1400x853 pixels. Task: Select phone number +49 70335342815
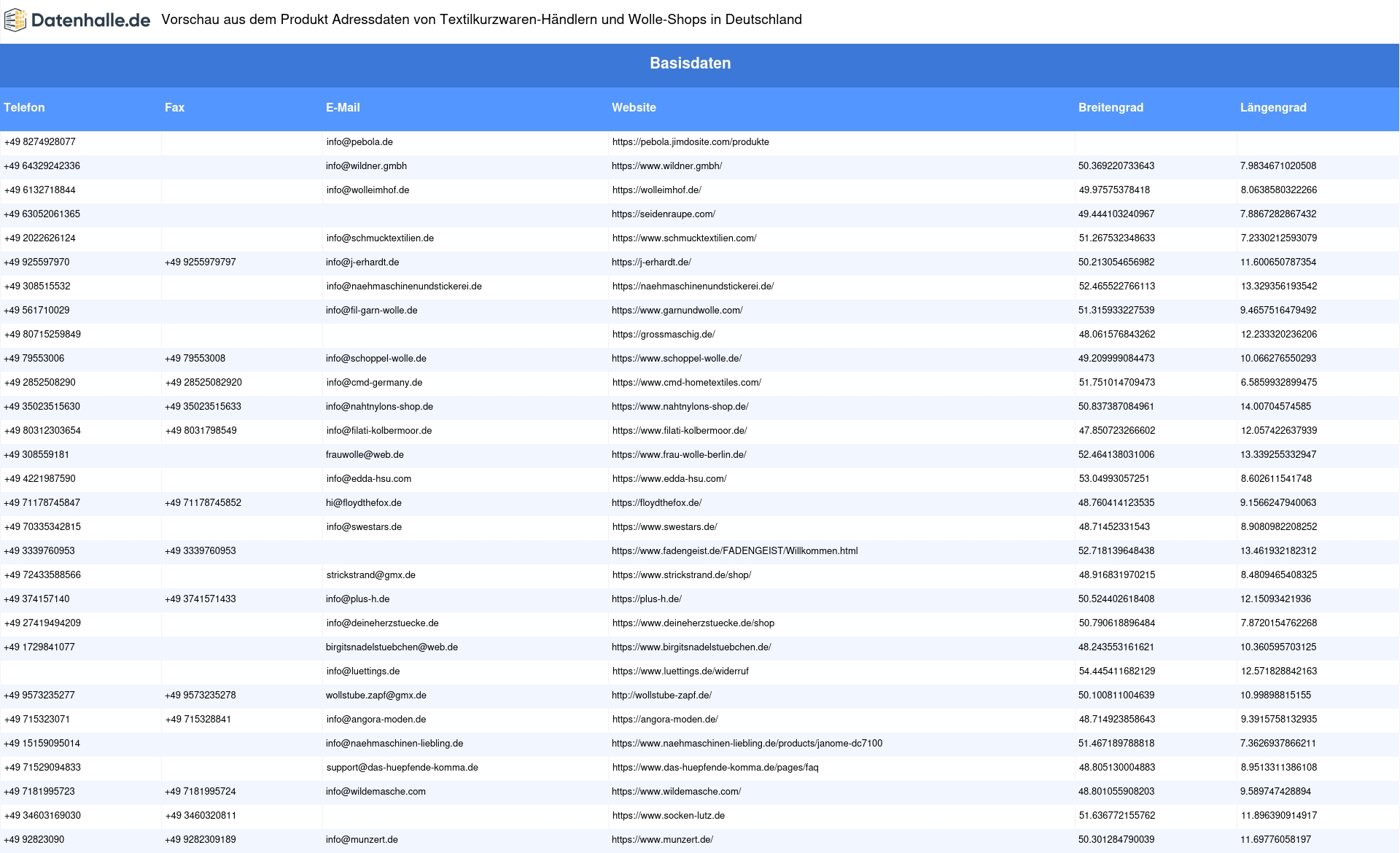click(x=43, y=527)
